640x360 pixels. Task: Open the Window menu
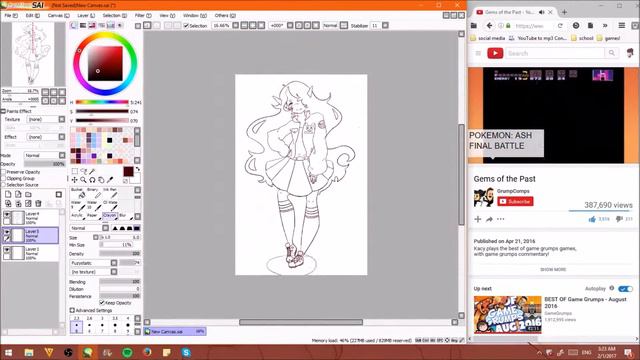point(195,16)
